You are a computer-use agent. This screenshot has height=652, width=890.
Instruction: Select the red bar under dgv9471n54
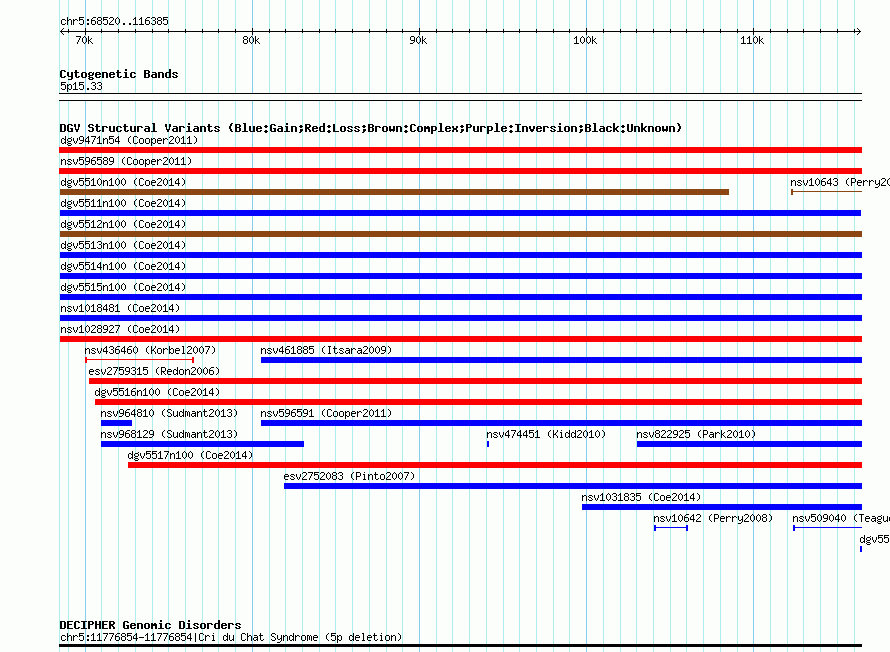(x=461, y=150)
